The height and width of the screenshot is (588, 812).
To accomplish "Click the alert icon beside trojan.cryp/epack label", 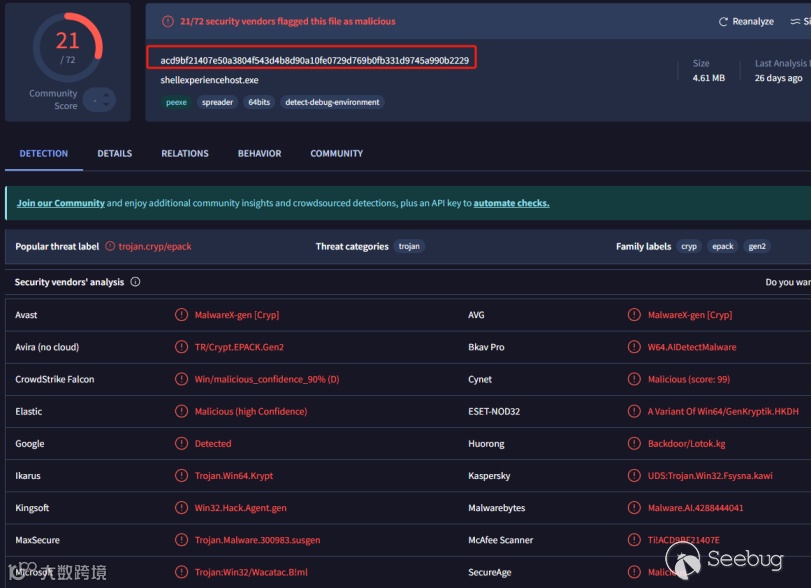I will click(110, 246).
